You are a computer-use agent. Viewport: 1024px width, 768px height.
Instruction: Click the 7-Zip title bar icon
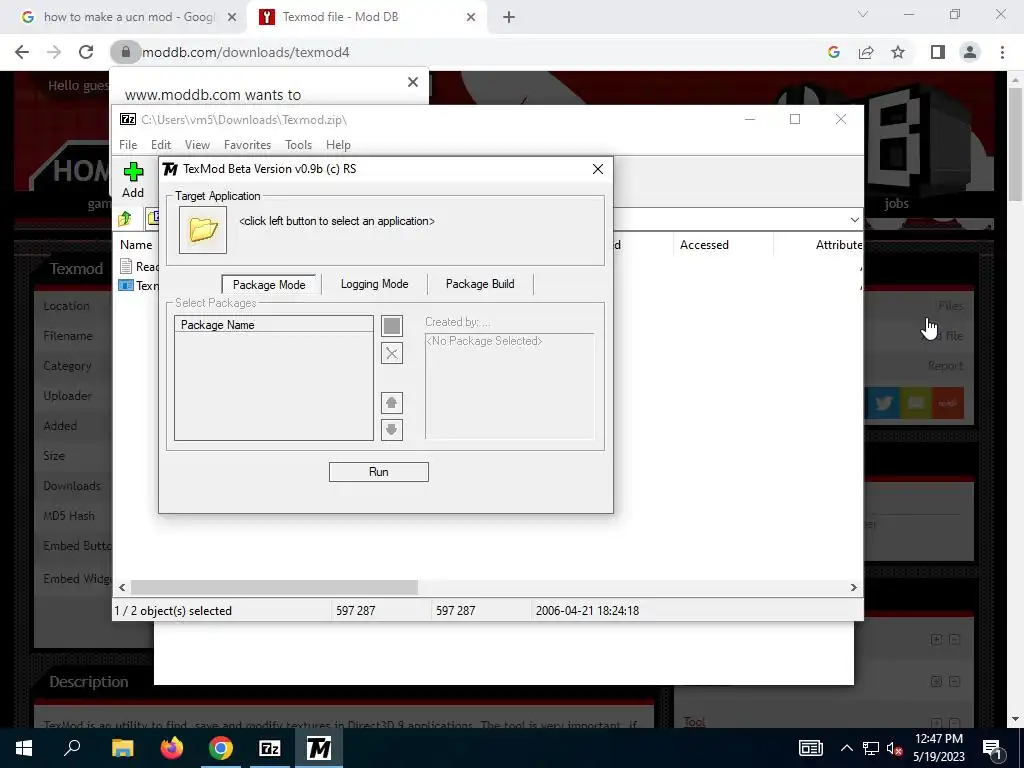coord(128,119)
